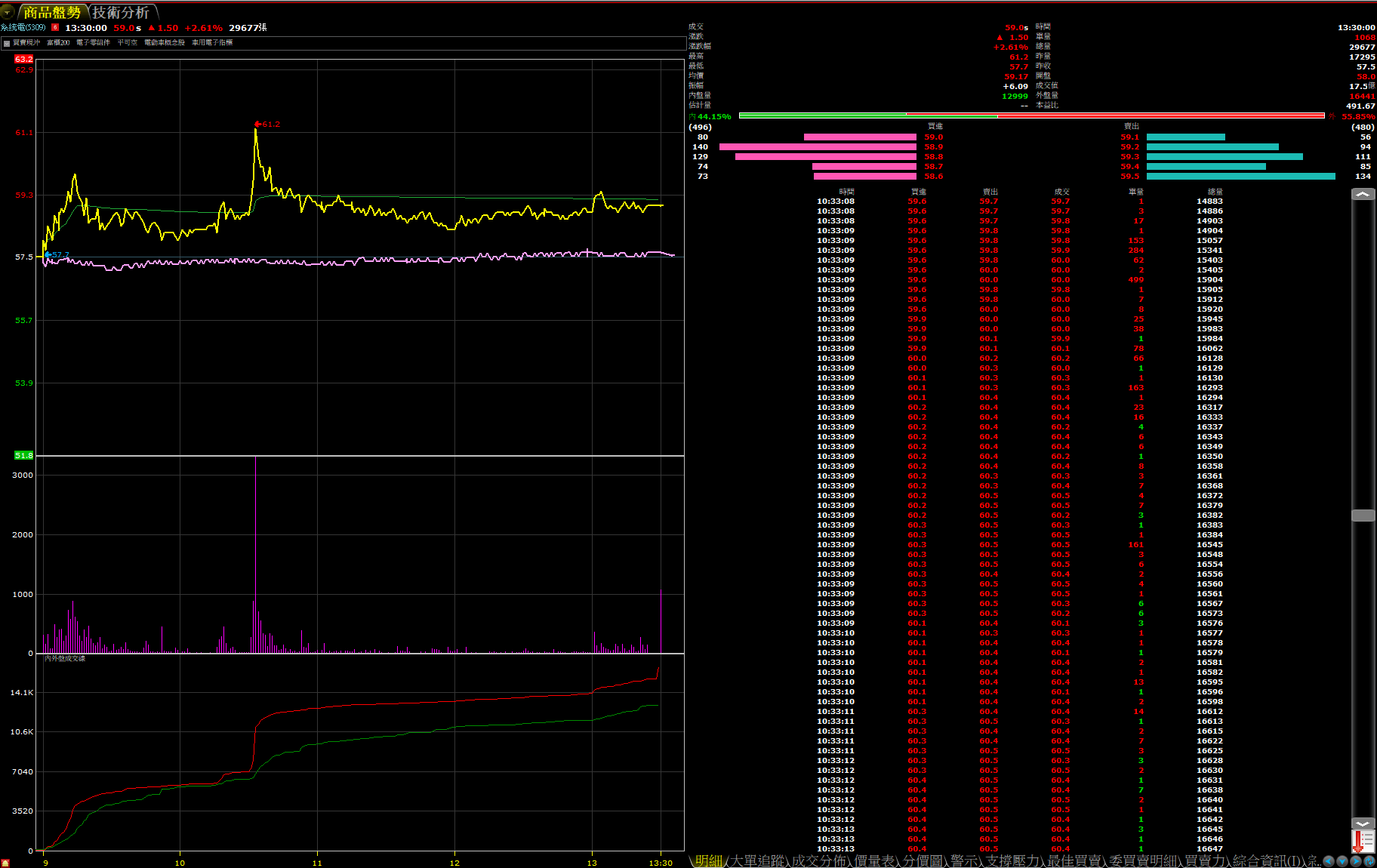The width and height of the screenshot is (1377, 868).
Task: Click the 時間 column header in tick list
Action: [846, 192]
